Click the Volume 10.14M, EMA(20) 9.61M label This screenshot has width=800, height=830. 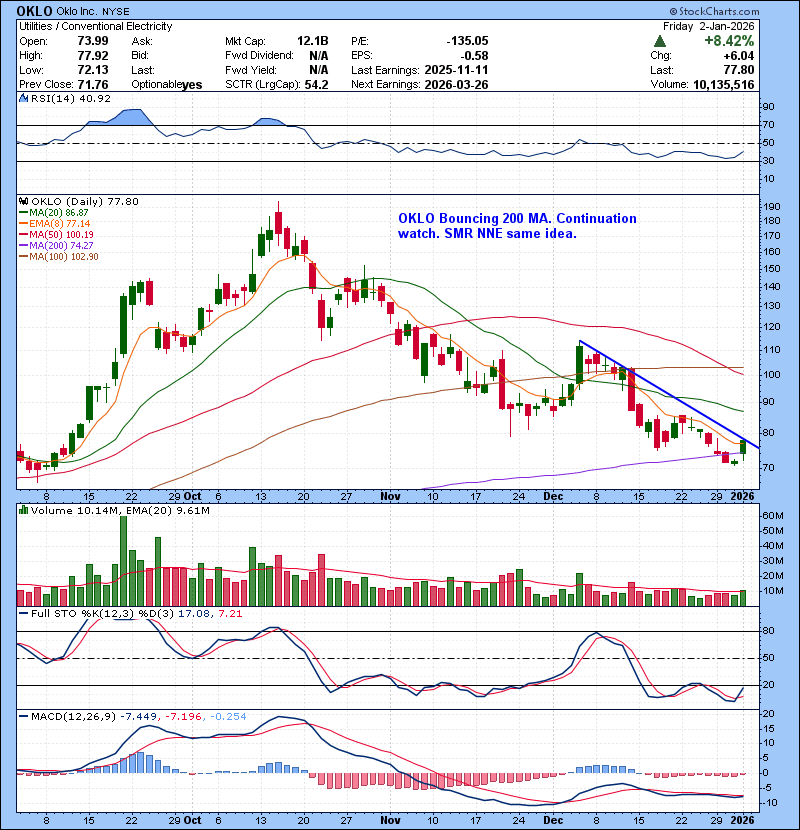point(120,510)
